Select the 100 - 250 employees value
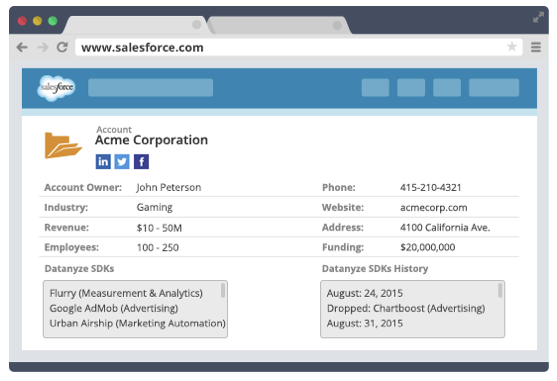Screen dimensions: 557x381 pyautogui.click(x=158, y=247)
